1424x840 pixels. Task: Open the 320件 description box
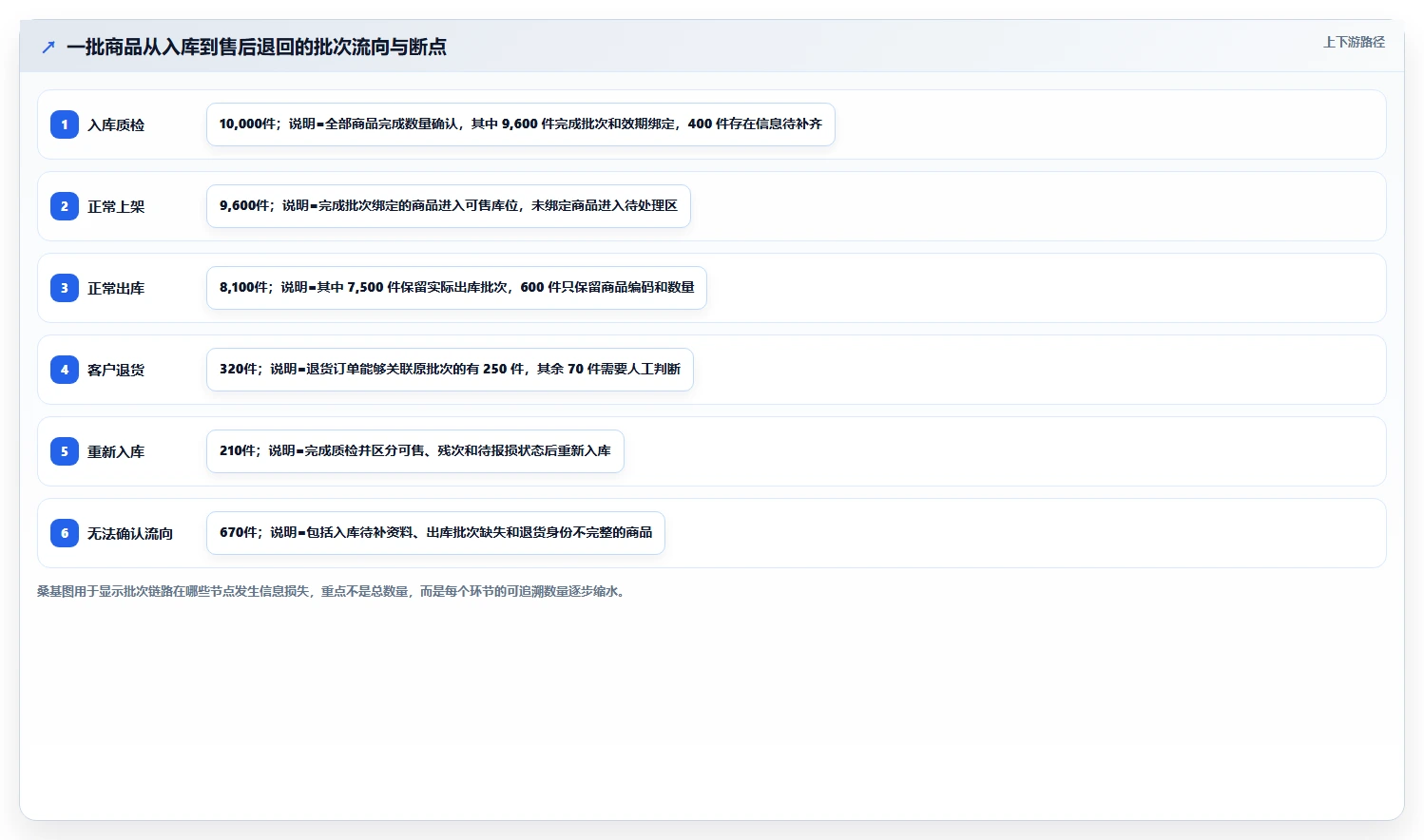tap(450, 370)
